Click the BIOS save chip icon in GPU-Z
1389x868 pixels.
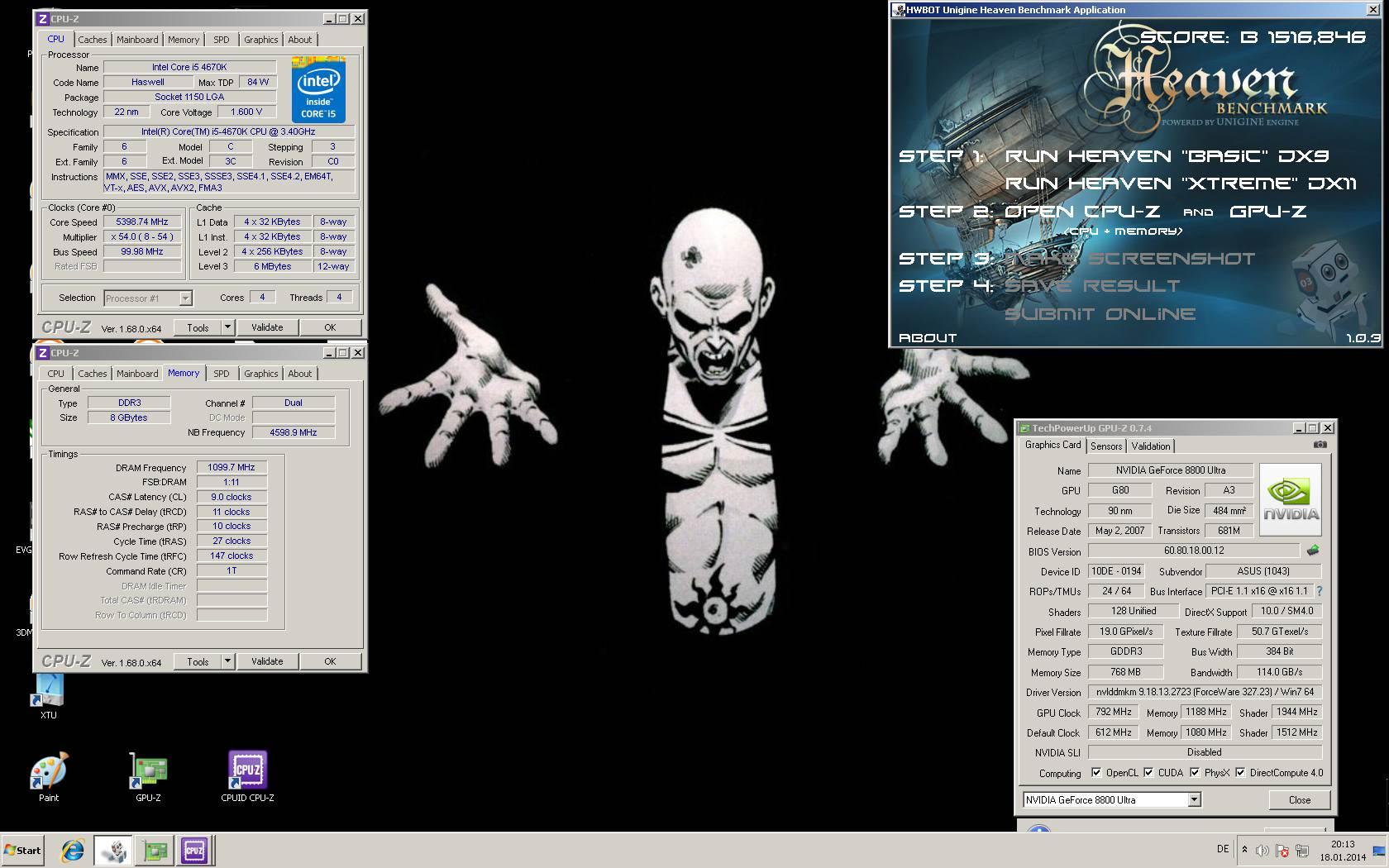(1313, 551)
